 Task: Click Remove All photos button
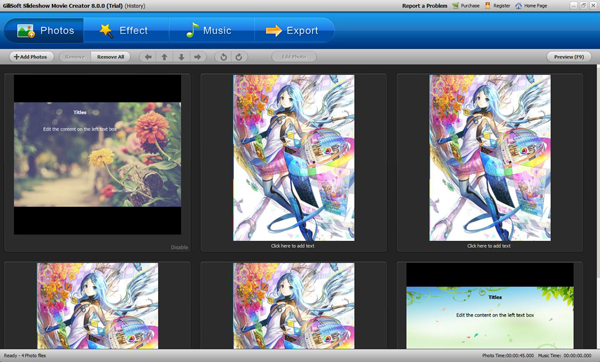pos(111,57)
